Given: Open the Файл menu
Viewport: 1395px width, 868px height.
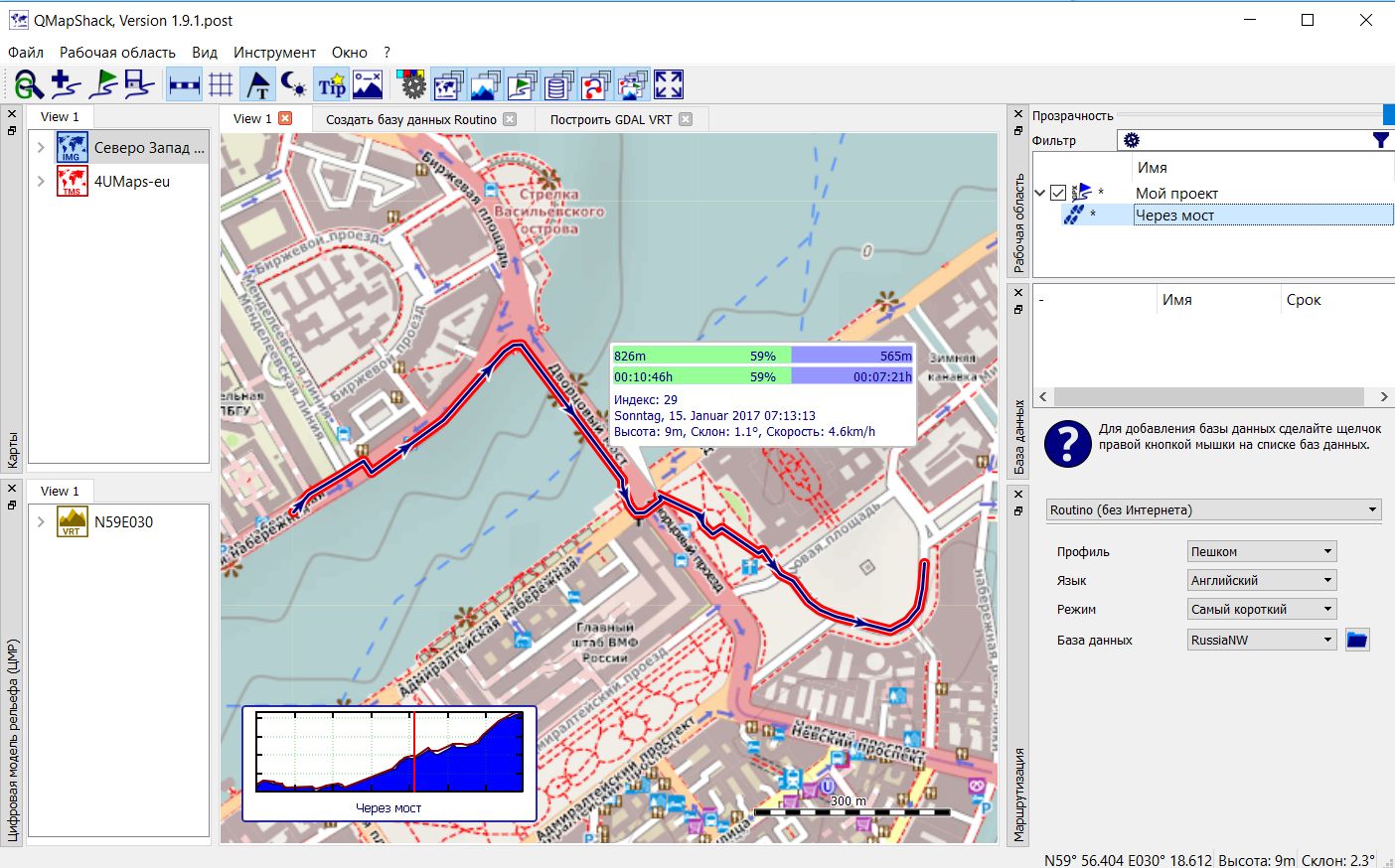Looking at the screenshot, I should [x=26, y=52].
